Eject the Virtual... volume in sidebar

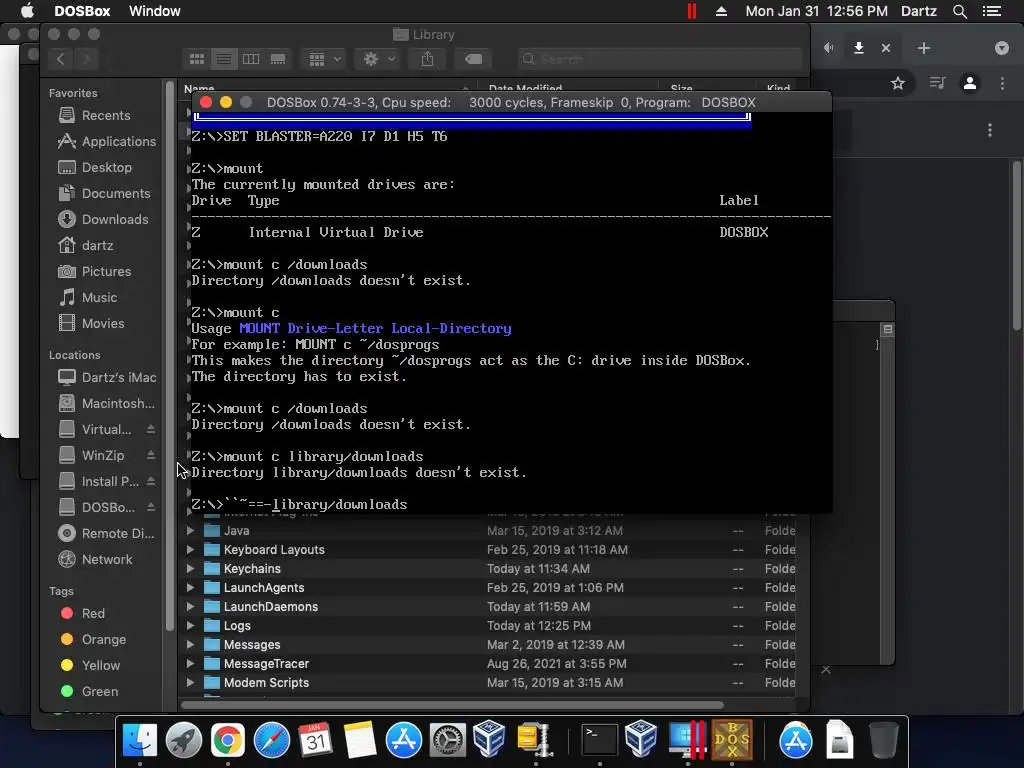[151, 429]
